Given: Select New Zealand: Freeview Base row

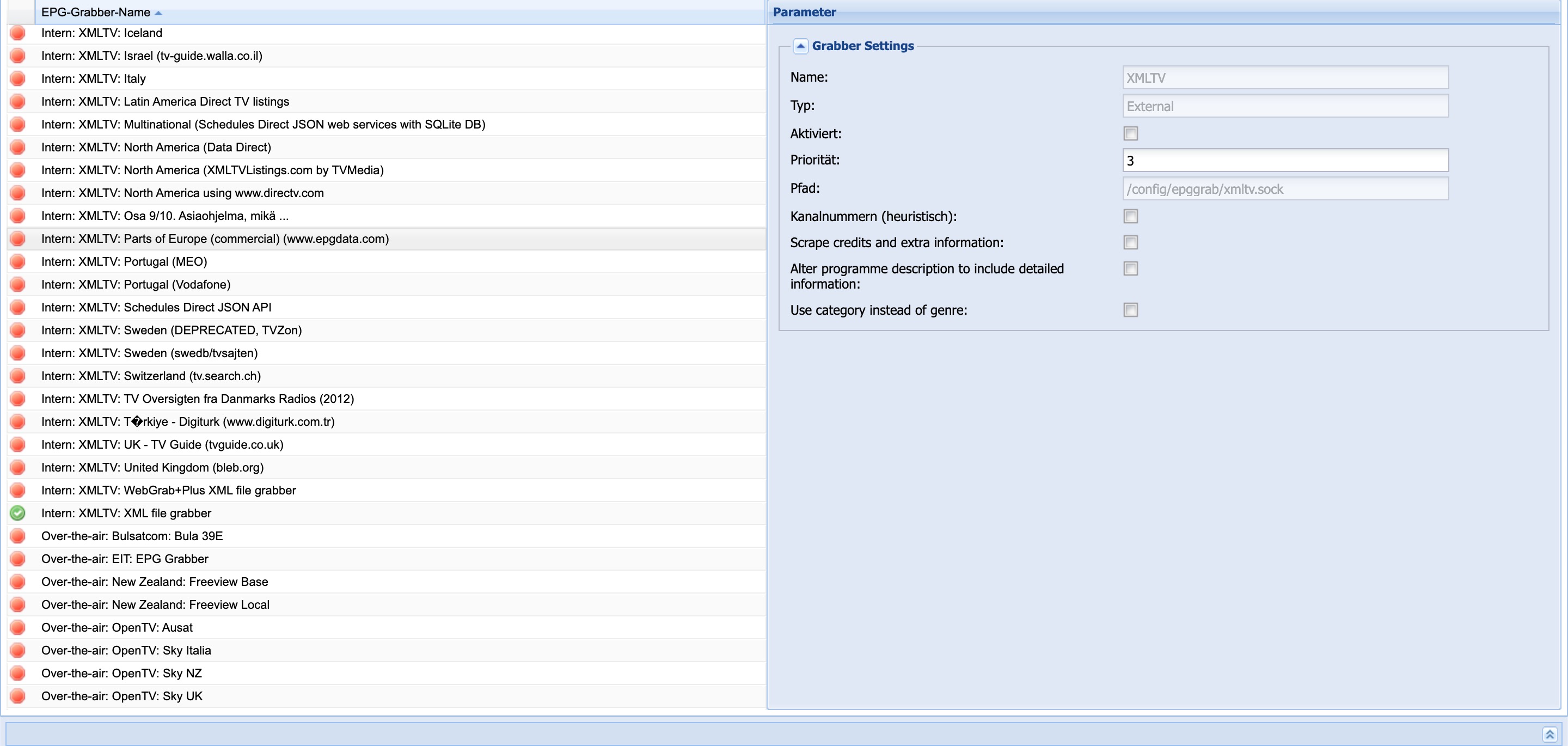Looking at the screenshot, I should 386,582.
